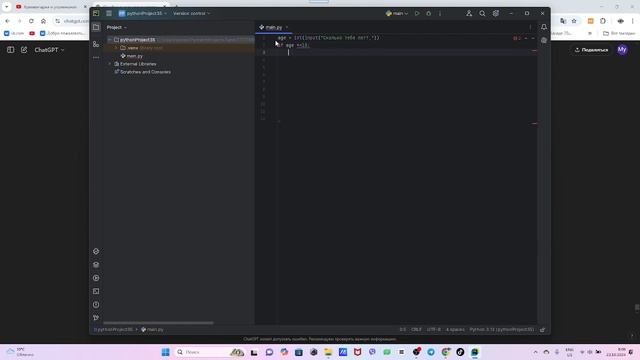Click PyCharm logo icon in title bar
Image resolution: width=640 pixels, height=360 pixels.
[96, 13]
